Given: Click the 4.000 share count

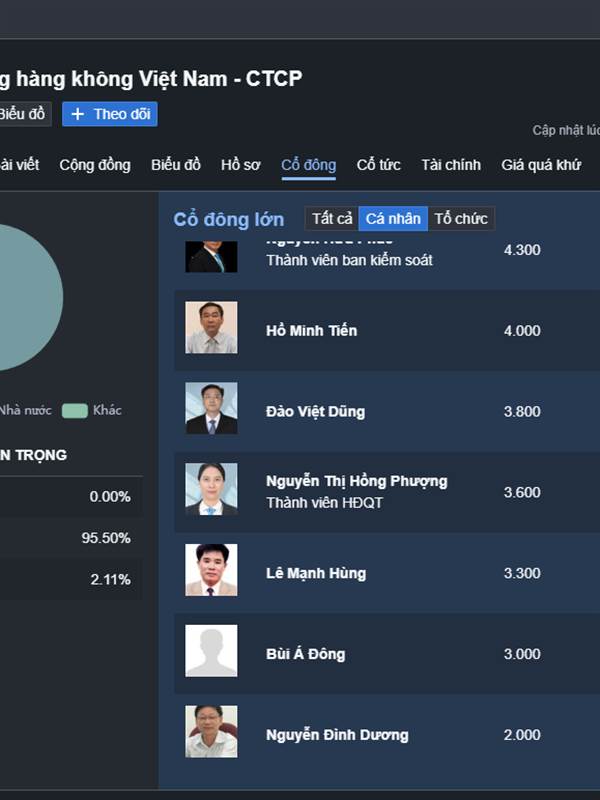Looking at the screenshot, I should tap(522, 331).
